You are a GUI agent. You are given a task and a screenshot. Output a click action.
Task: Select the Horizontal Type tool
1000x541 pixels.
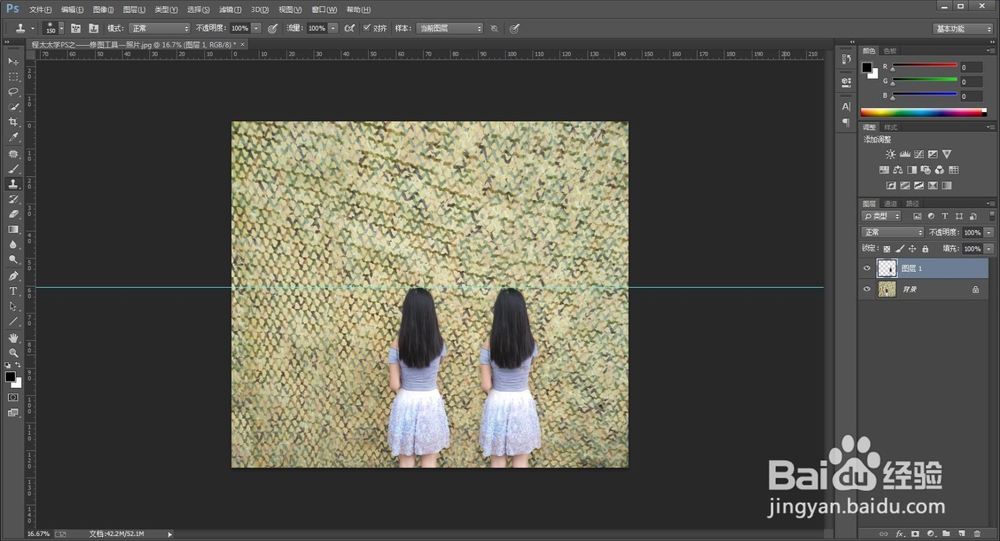pos(13,291)
